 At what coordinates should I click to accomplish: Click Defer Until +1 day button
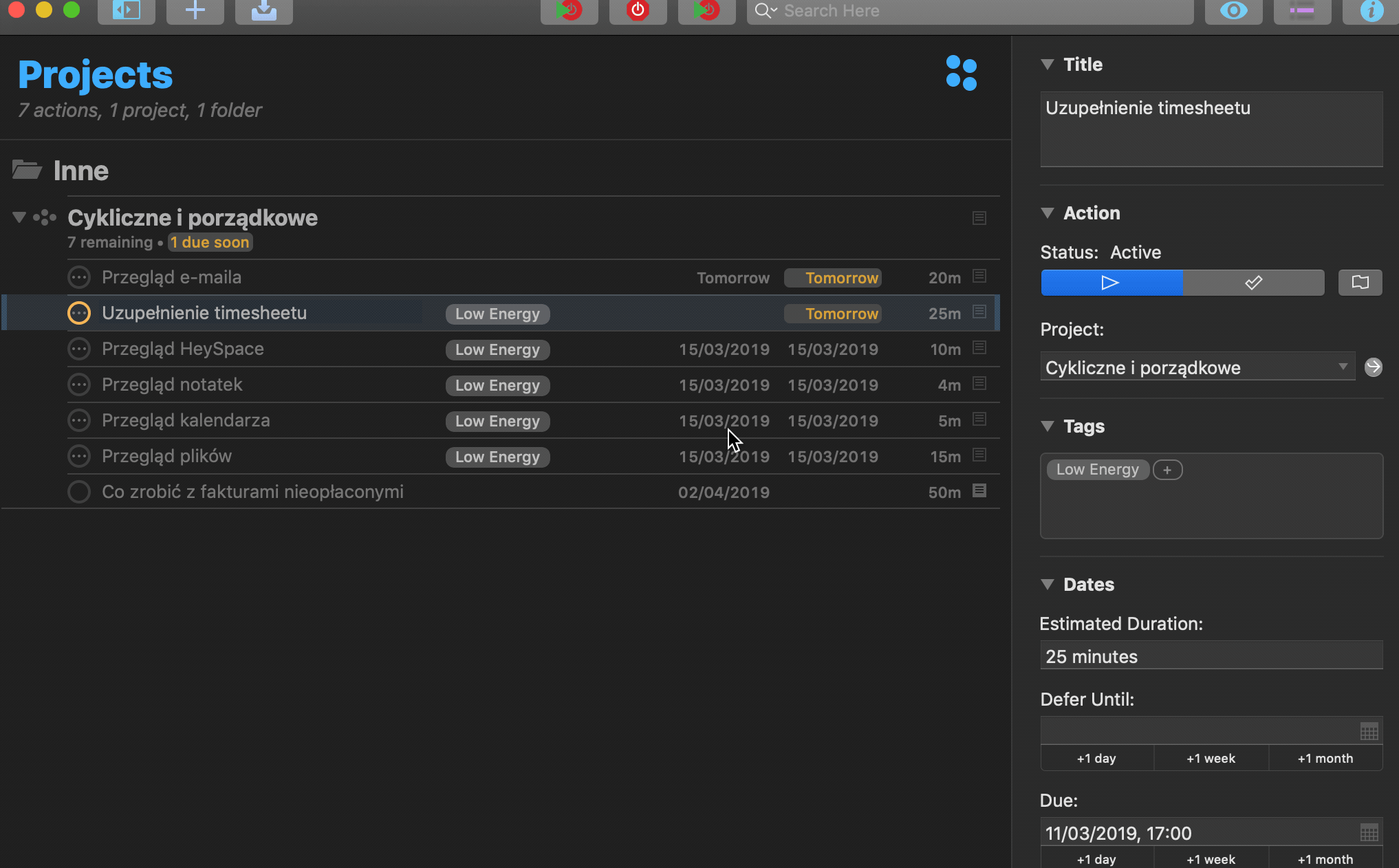[x=1096, y=758]
